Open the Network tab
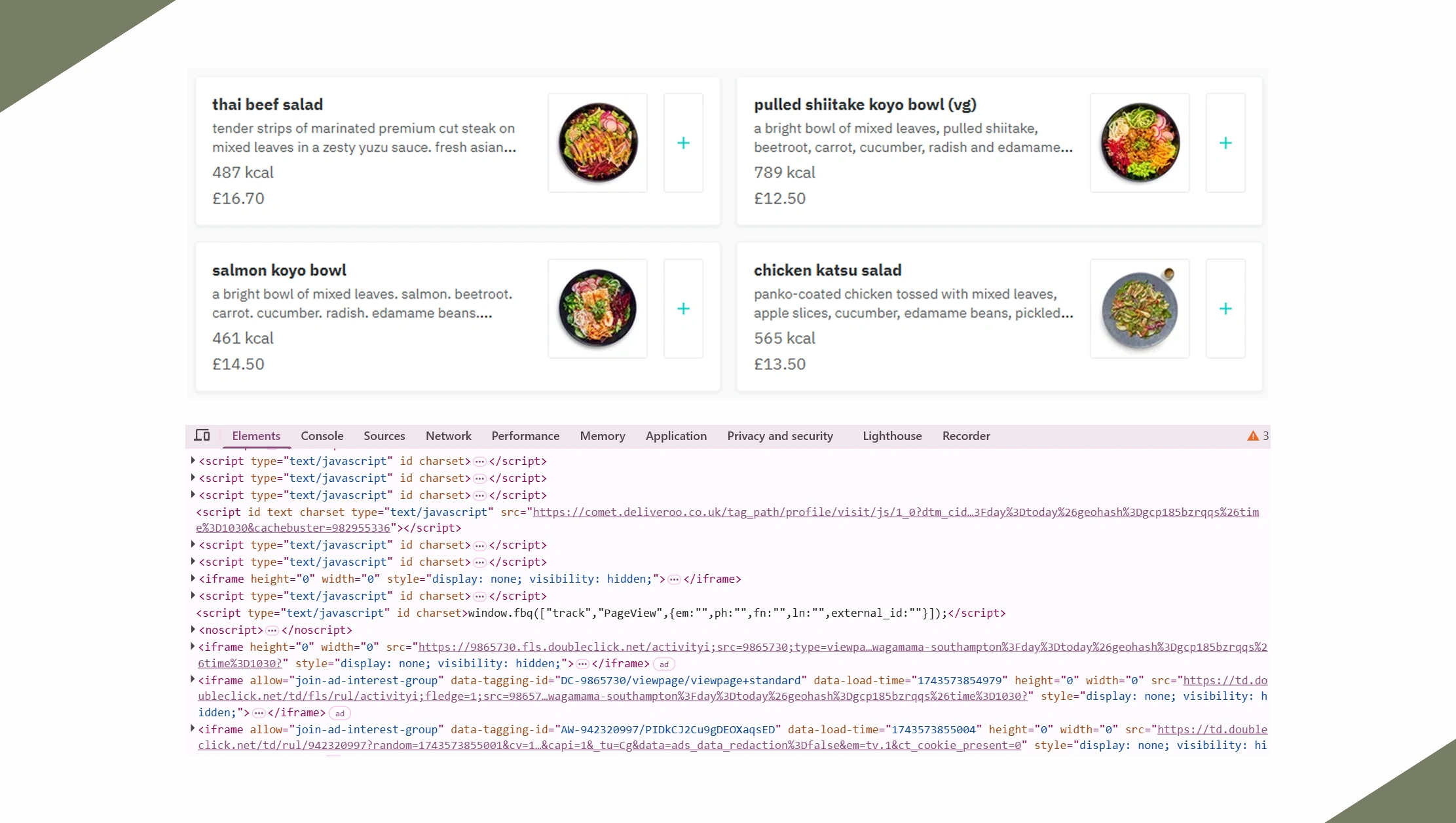The height and width of the screenshot is (823, 1456). coord(448,436)
